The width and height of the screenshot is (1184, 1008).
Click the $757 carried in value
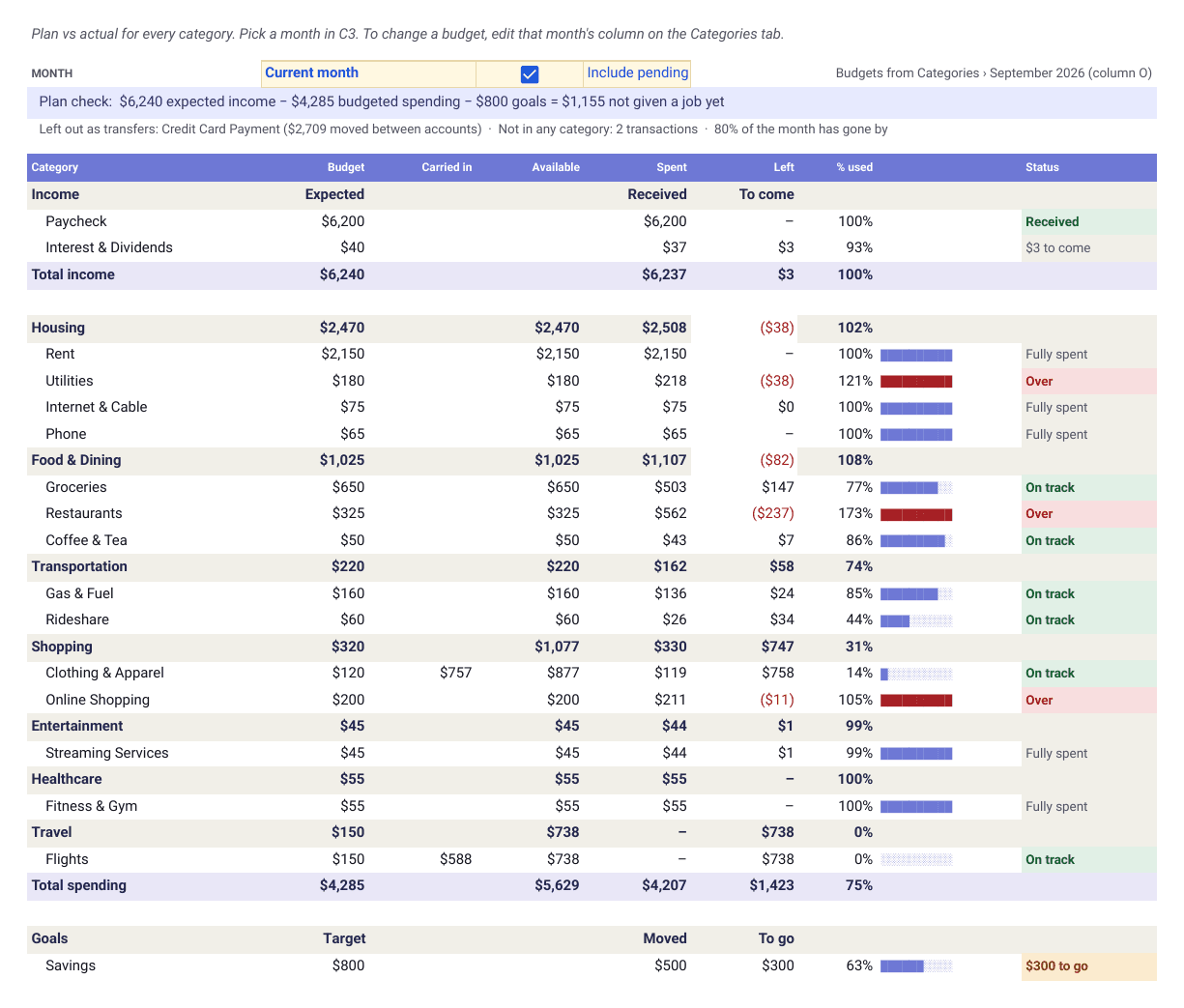click(x=456, y=673)
